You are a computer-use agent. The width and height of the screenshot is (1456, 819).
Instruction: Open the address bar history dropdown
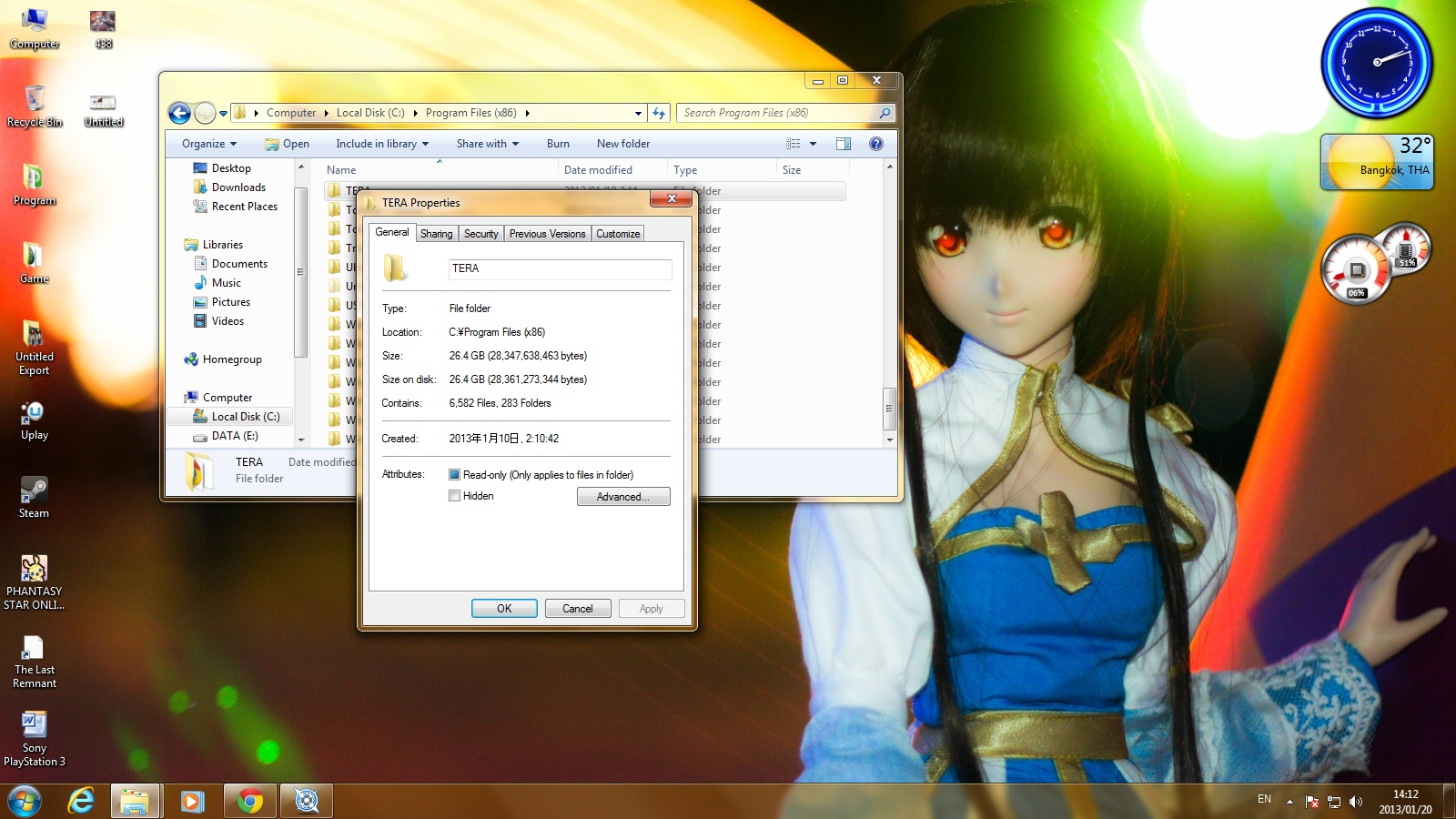click(x=638, y=113)
